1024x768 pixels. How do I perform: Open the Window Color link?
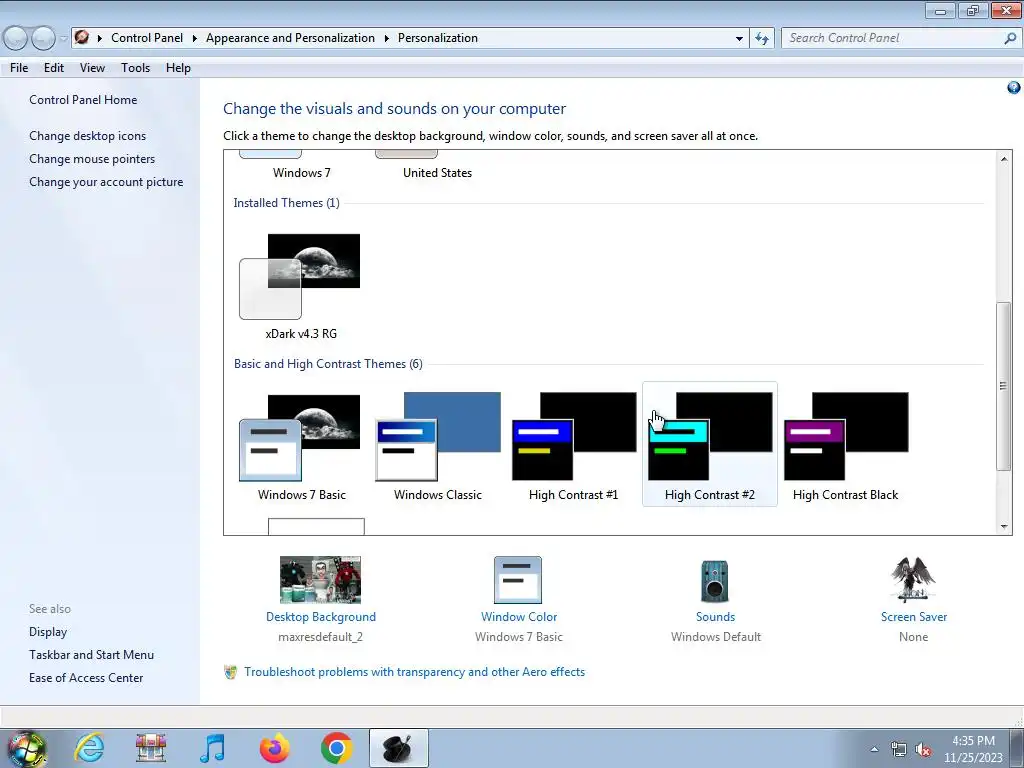(x=519, y=616)
